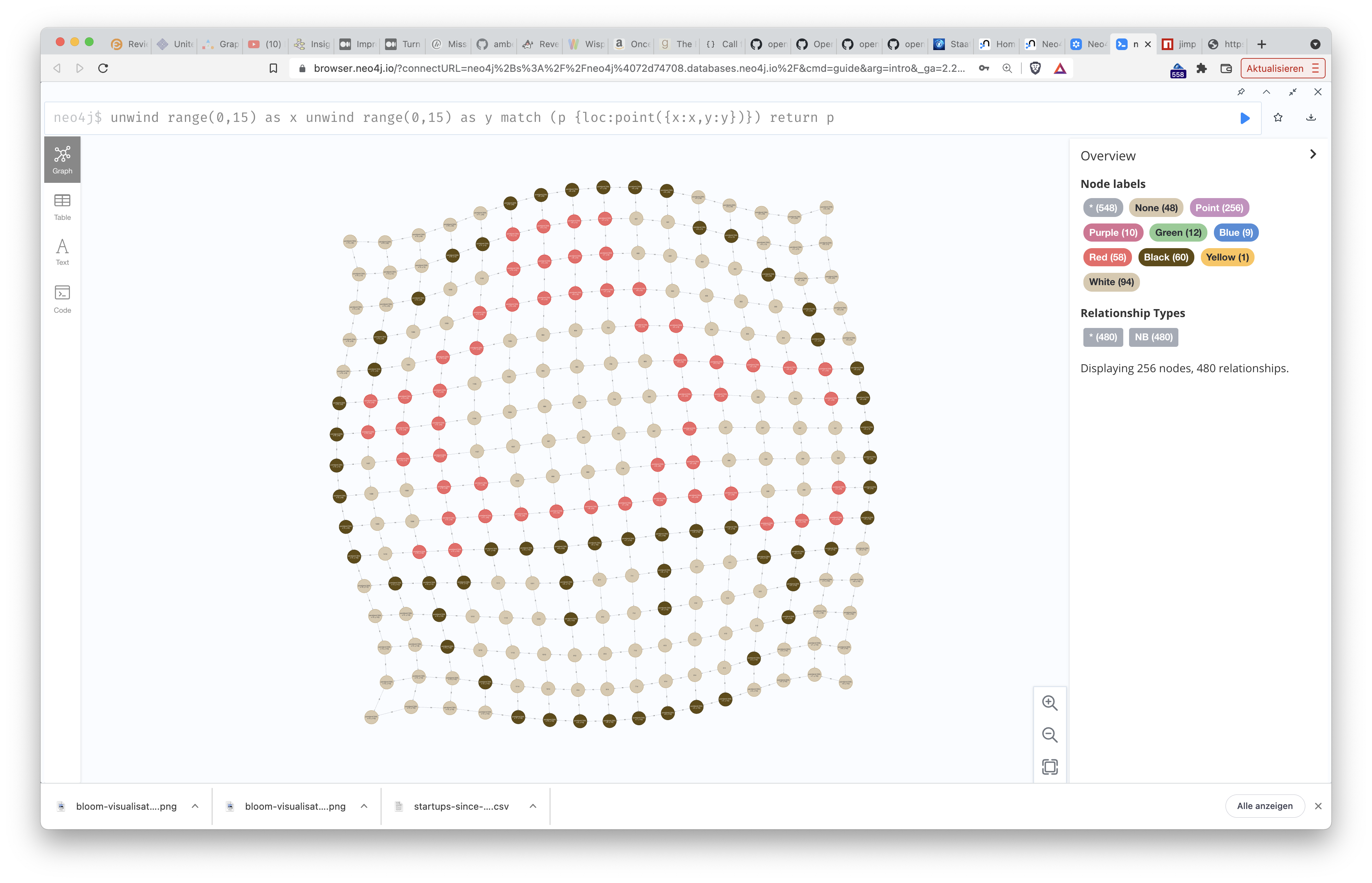Open the Brave wallet icon
The image size is (1372, 883).
(1225, 68)
